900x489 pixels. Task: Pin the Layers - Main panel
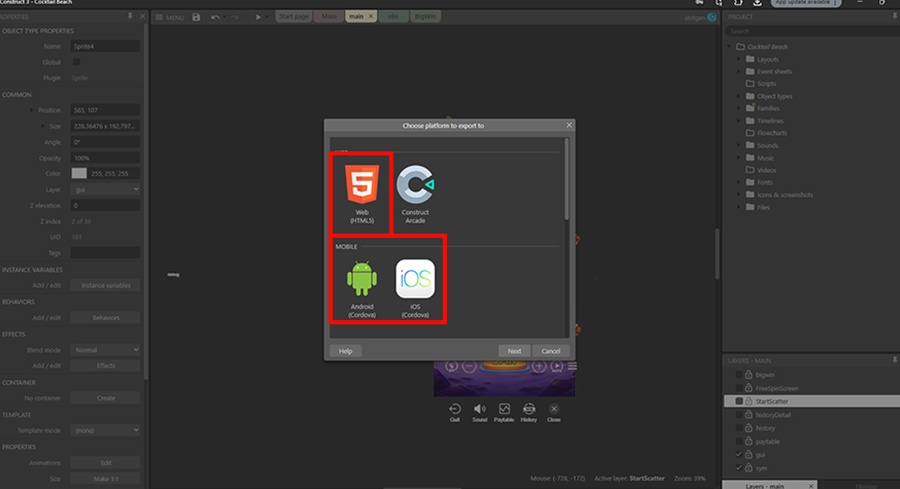[894, 360]
